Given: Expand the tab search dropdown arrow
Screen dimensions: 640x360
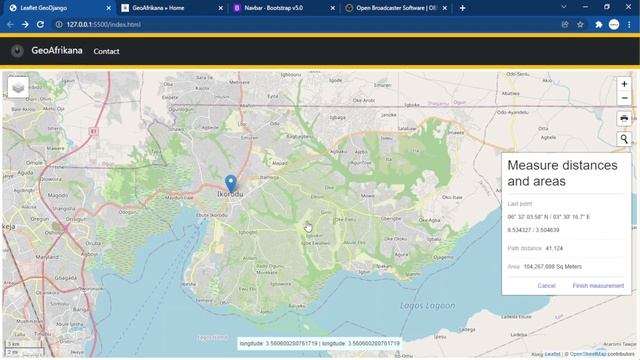Looking at the screenshot, I should [564, 7].
